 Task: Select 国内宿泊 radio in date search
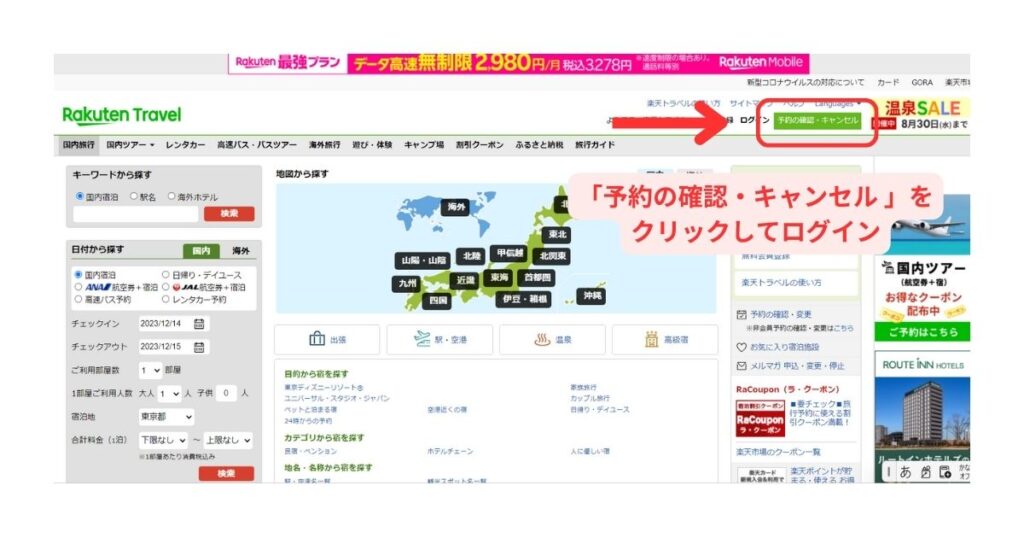click(78, 275)
